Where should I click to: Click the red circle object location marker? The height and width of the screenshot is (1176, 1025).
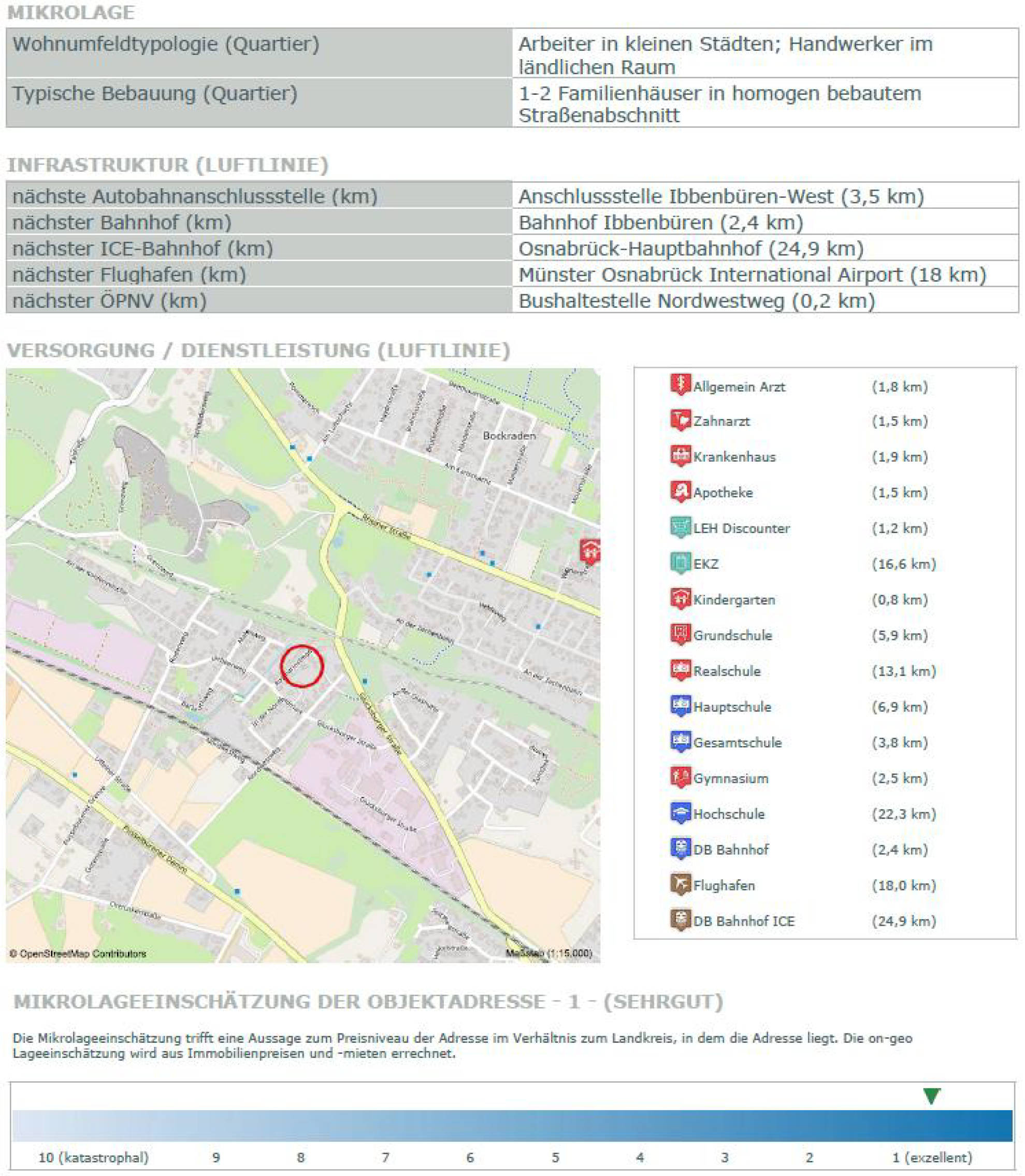point(302,666)
